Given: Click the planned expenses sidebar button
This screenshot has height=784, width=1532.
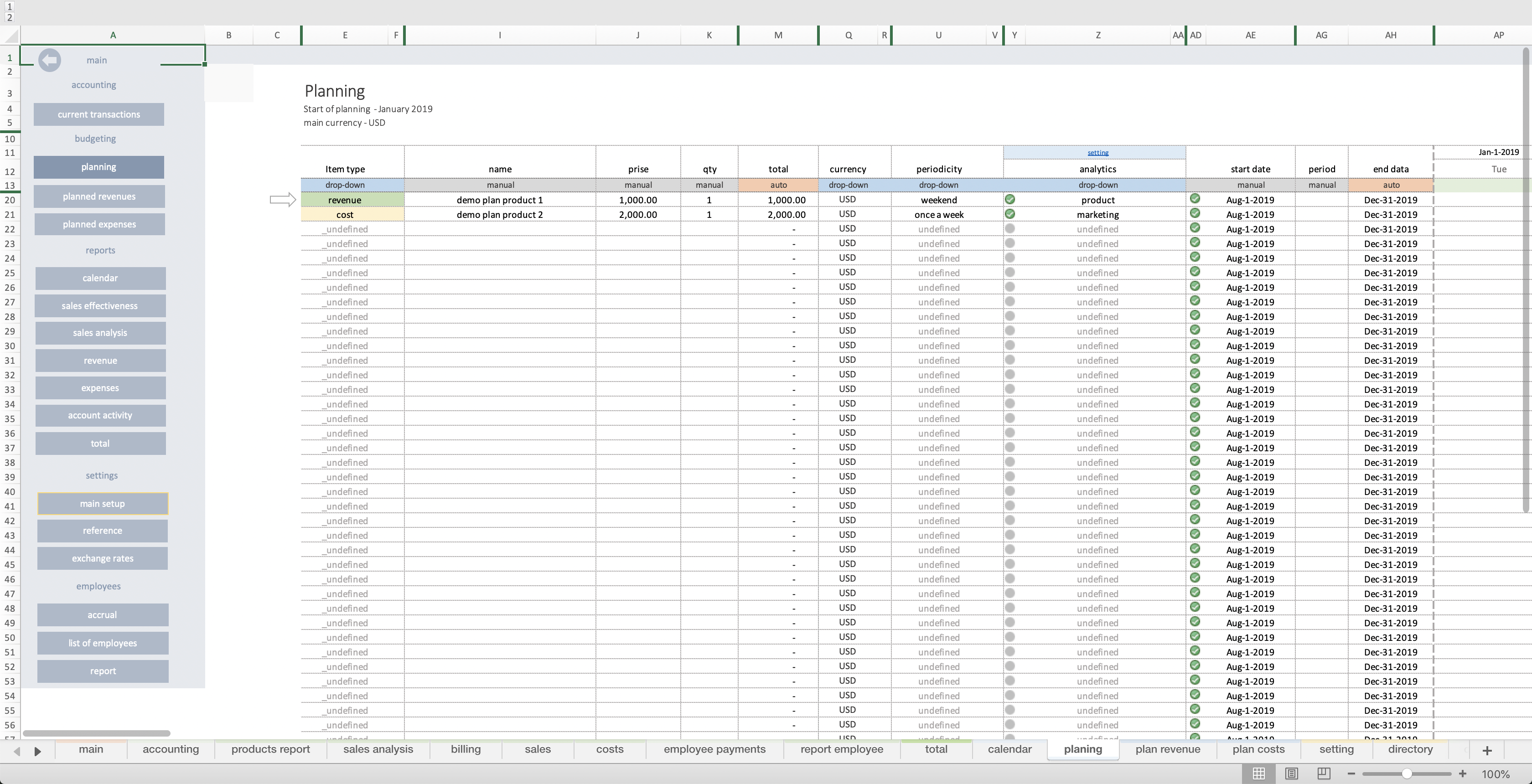Looking at the screenshot, I should pyautogui.click(x=99, y=224).
